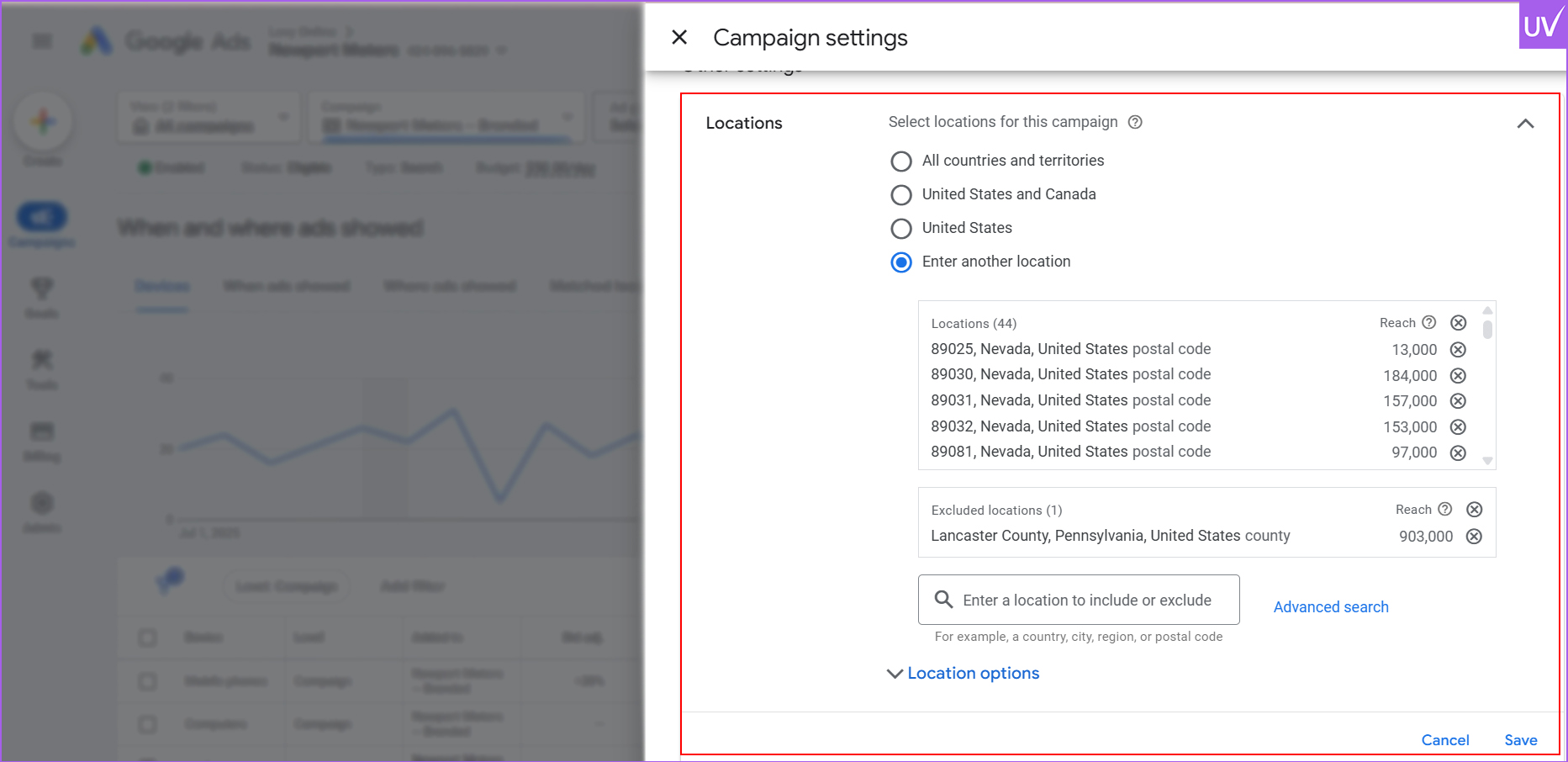Remove Lancaster County from excluded locations
This screenshot has width=1568, height=762.
point(1474,537)
